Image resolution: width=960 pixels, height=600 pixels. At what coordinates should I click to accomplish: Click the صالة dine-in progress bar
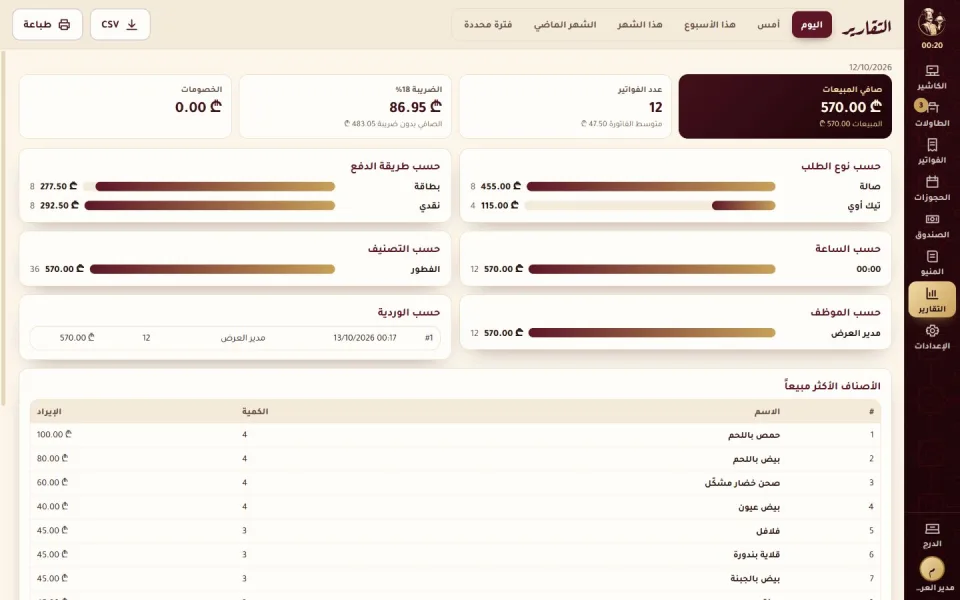[651, 186]
